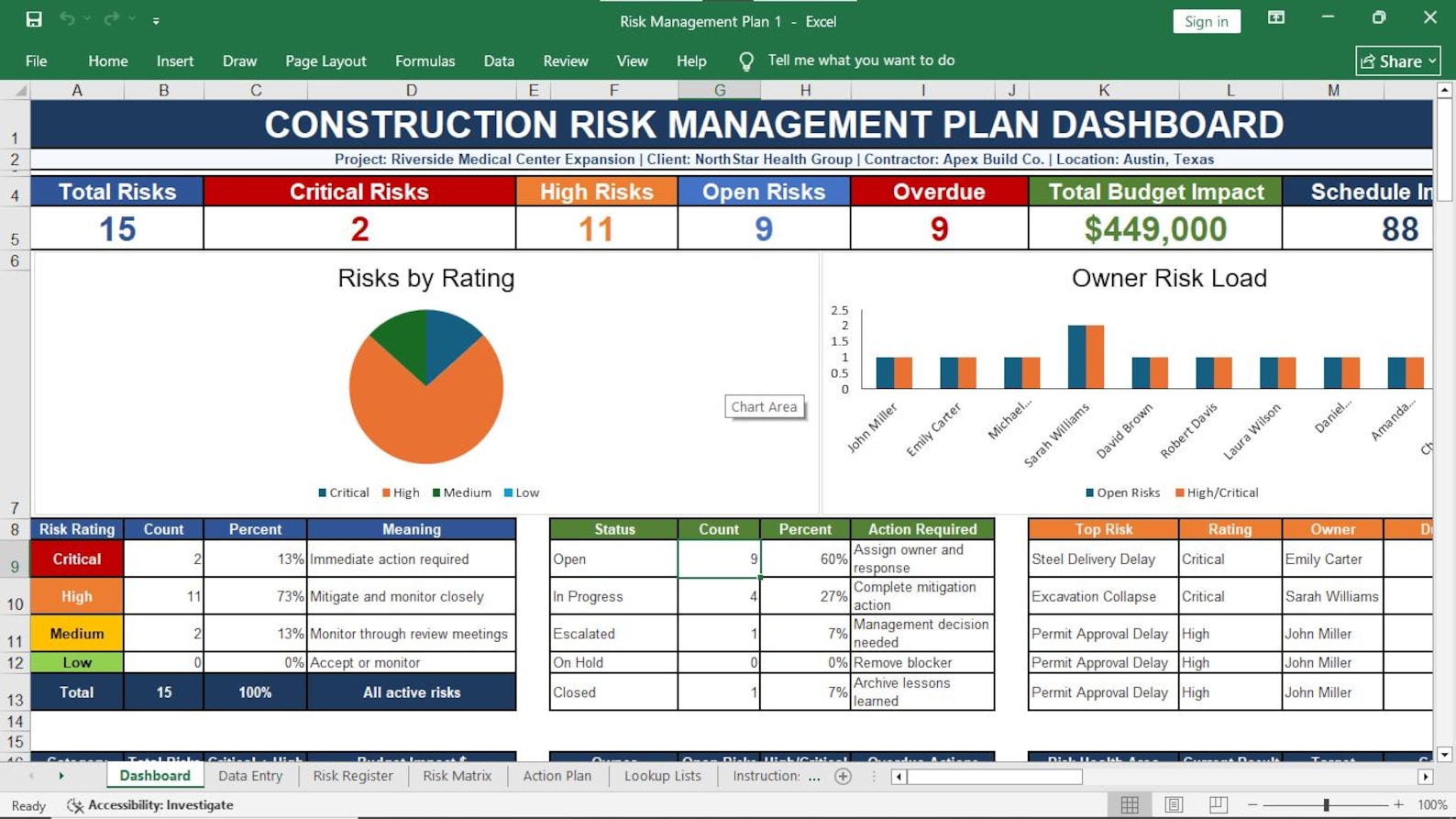Click vertical scrollbar down arrow
The height and width of the screenshot is (819, 1456).
(x=1444, y=755)
